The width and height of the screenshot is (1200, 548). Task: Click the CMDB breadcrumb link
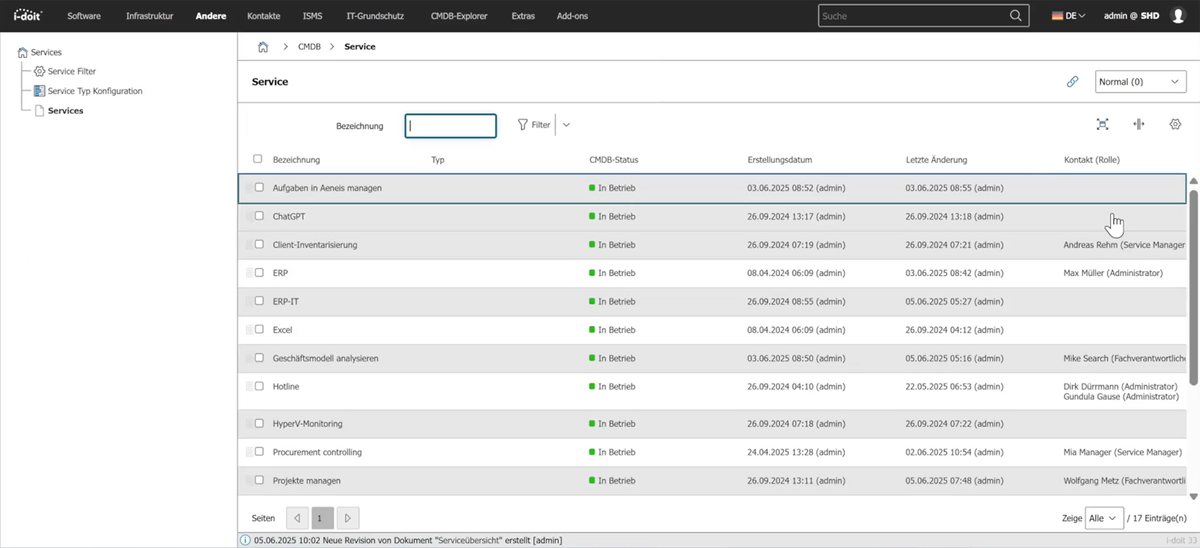309,47
